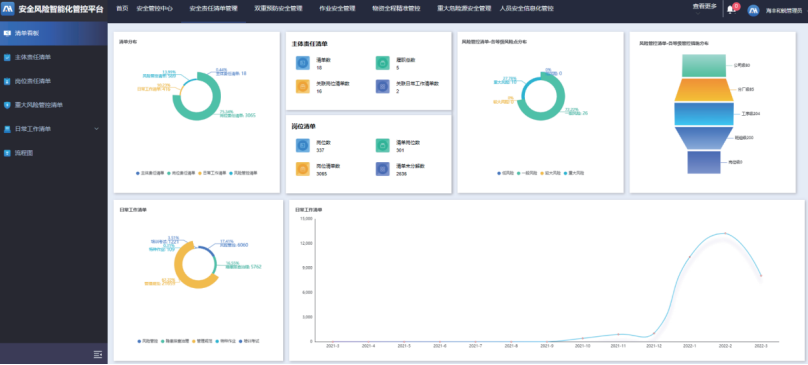Open the 岗位责任清单 sidebar link
The image size is (808, 365).
[x=33, y=81]
